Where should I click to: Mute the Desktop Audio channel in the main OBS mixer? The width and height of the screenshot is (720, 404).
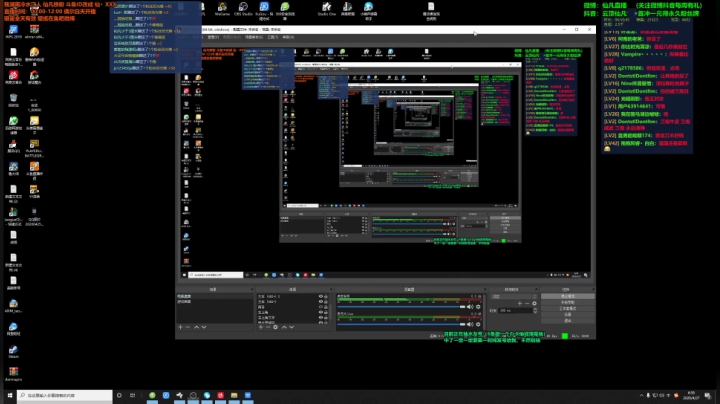point(470,307)
